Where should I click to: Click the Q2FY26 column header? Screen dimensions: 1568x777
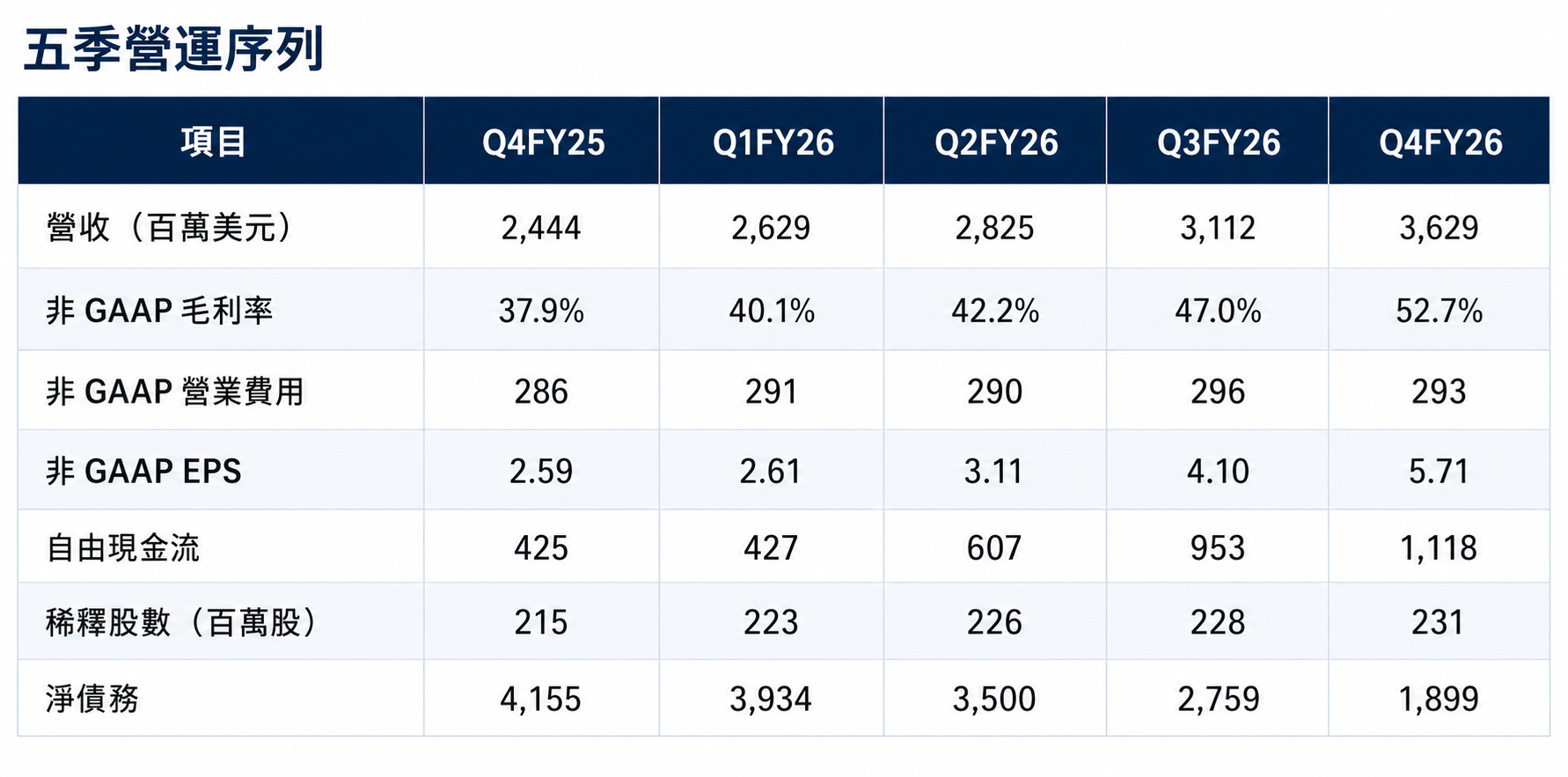click(996, 143)
